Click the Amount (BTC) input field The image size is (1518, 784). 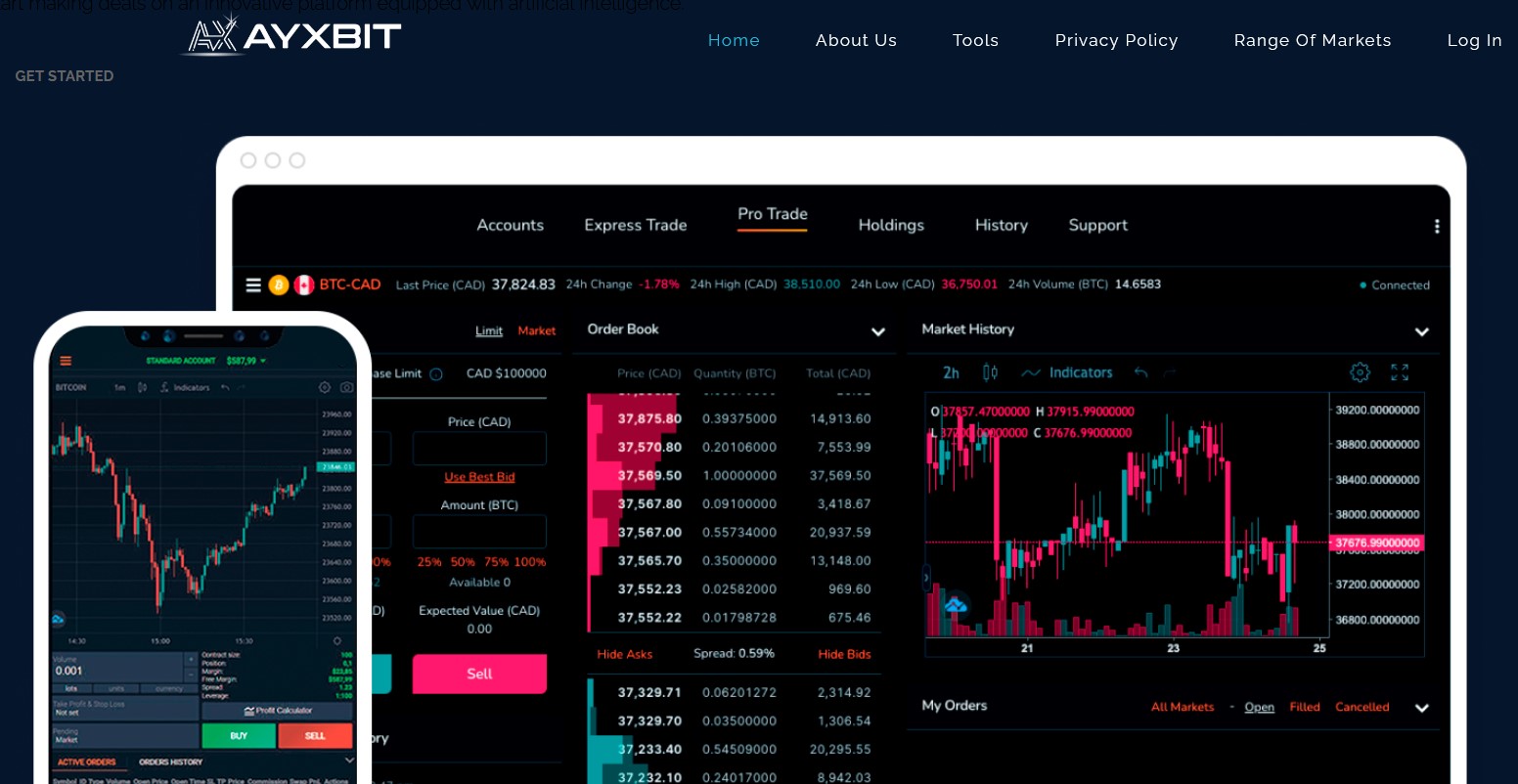[479, 532]
